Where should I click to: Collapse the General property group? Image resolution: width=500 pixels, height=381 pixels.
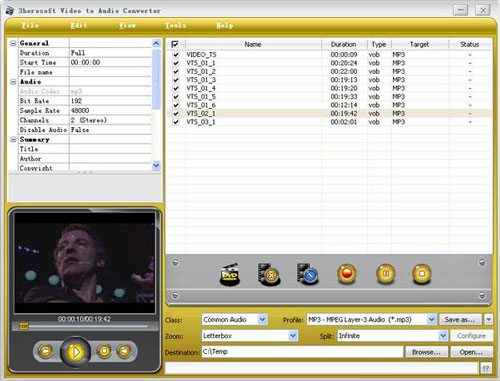(13, 43)
